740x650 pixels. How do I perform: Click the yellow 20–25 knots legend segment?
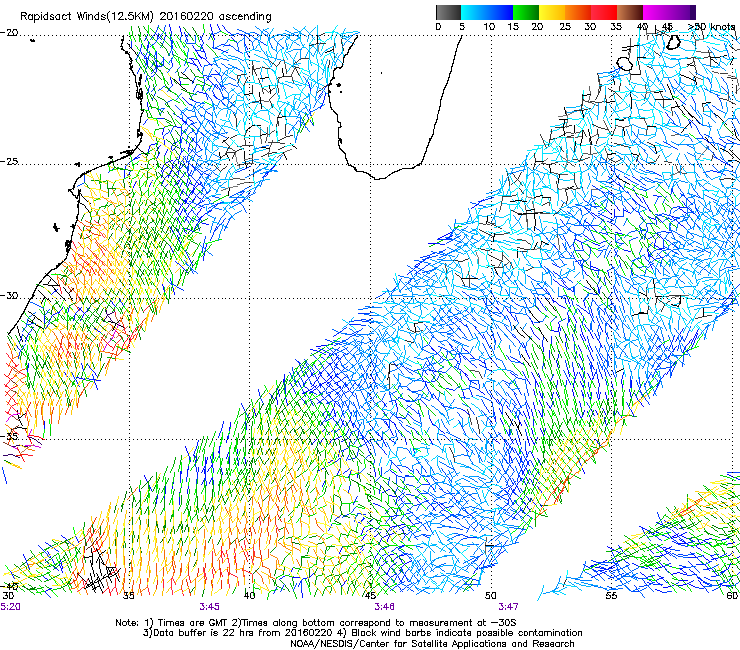(x=552, y=12)
